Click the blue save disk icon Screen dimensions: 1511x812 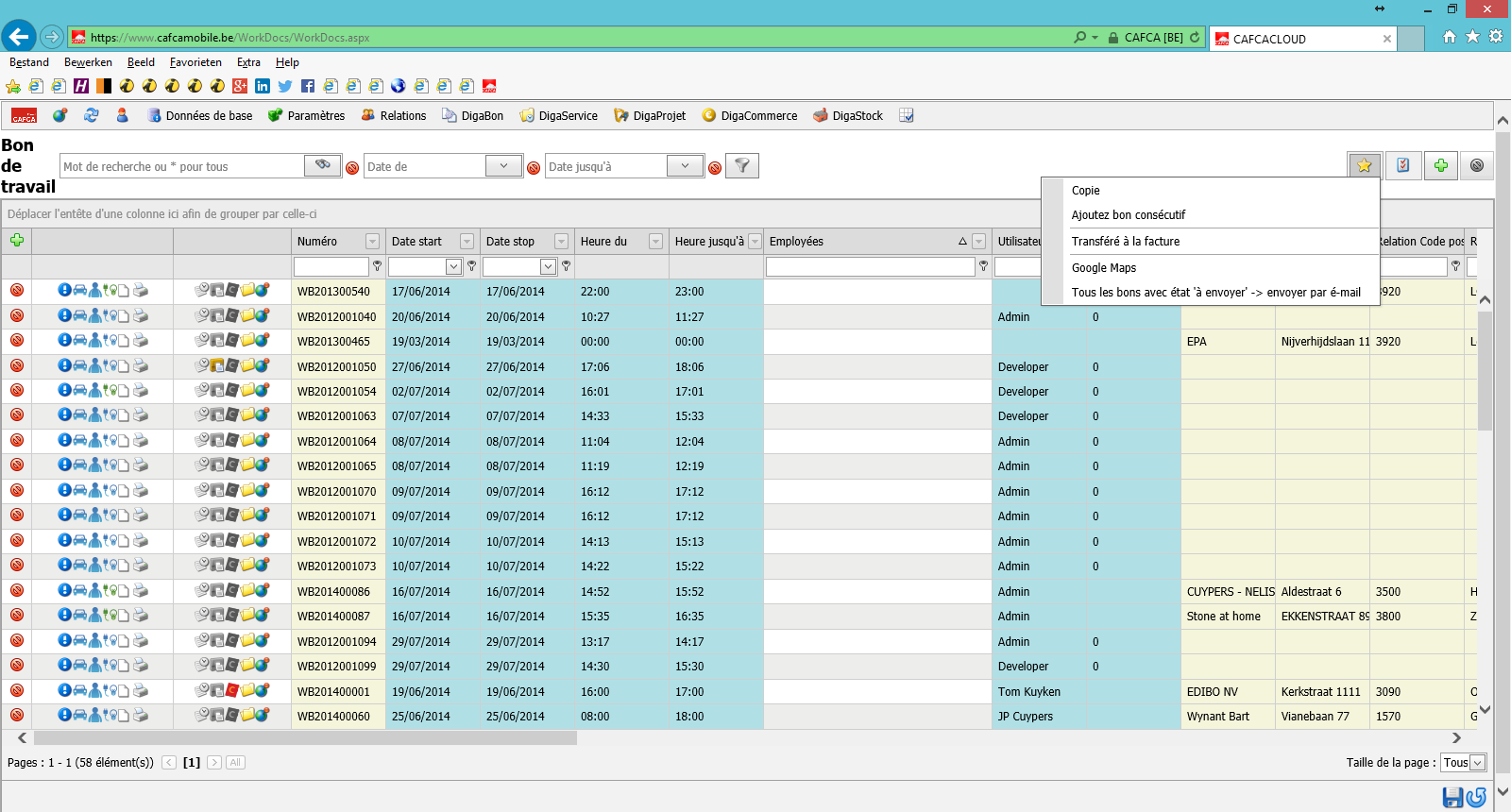tap(1452, 797)
